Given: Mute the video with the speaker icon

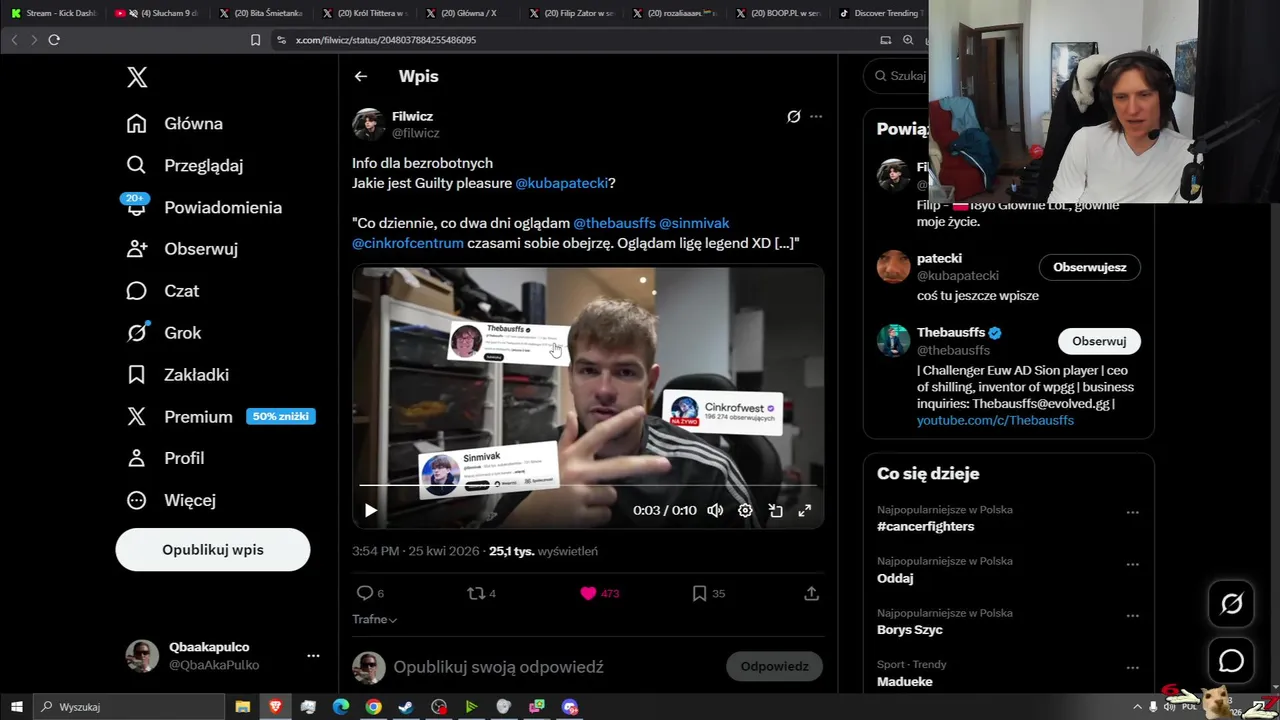Looking at the screenshot, I should click(715, 510).
